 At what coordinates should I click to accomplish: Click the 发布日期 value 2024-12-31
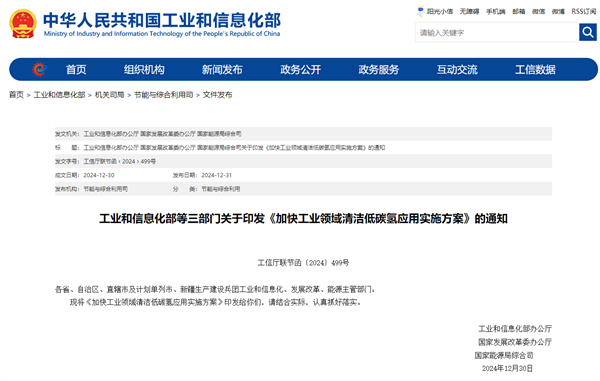[x=217, y=175]
